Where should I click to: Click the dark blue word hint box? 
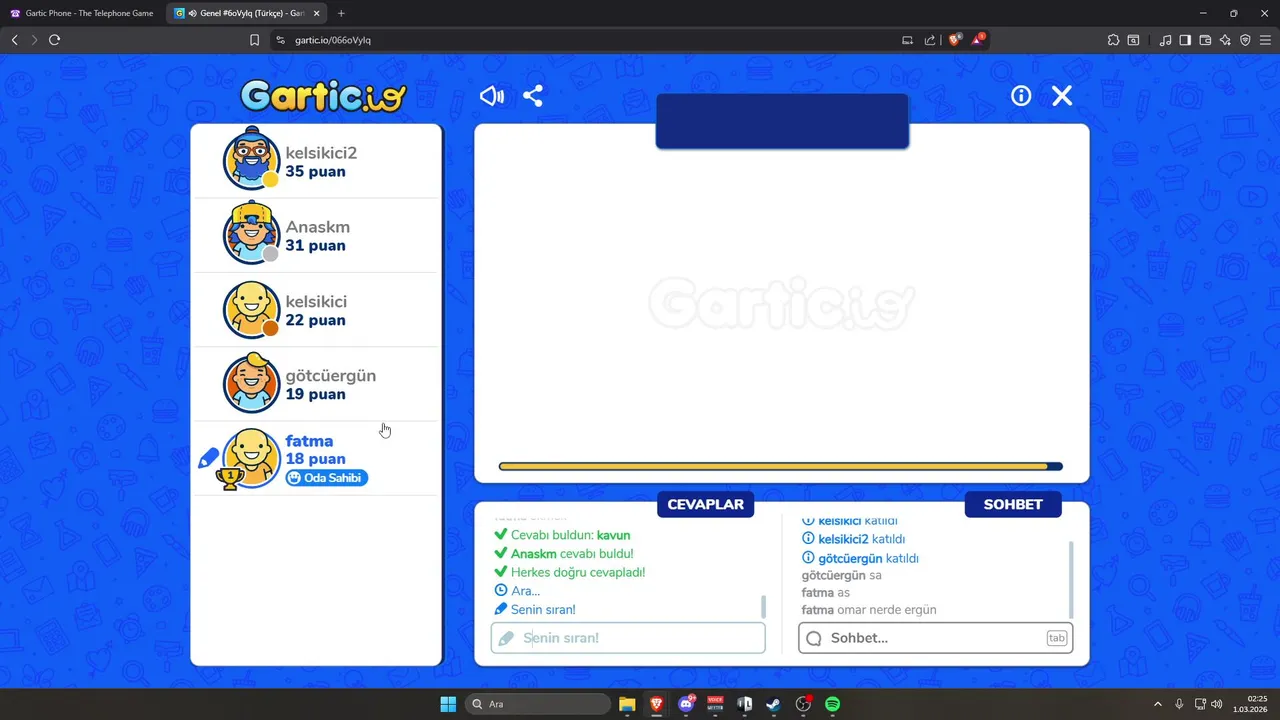coord(782,121)
